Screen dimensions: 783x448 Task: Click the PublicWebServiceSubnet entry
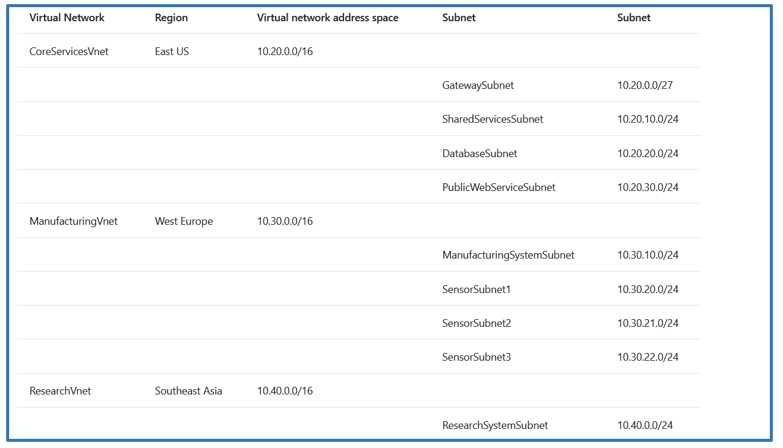(499, 188)
